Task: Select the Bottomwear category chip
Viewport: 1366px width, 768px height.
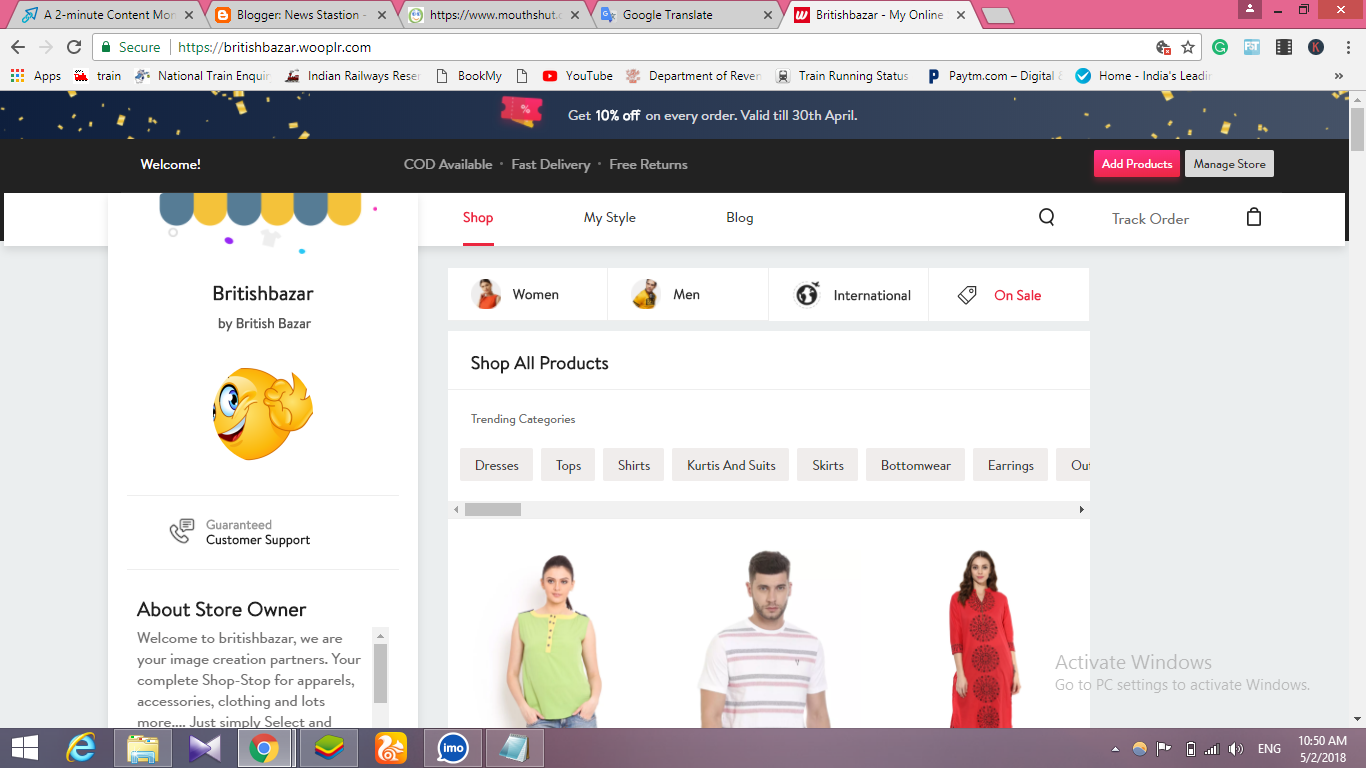Action: 916,465
